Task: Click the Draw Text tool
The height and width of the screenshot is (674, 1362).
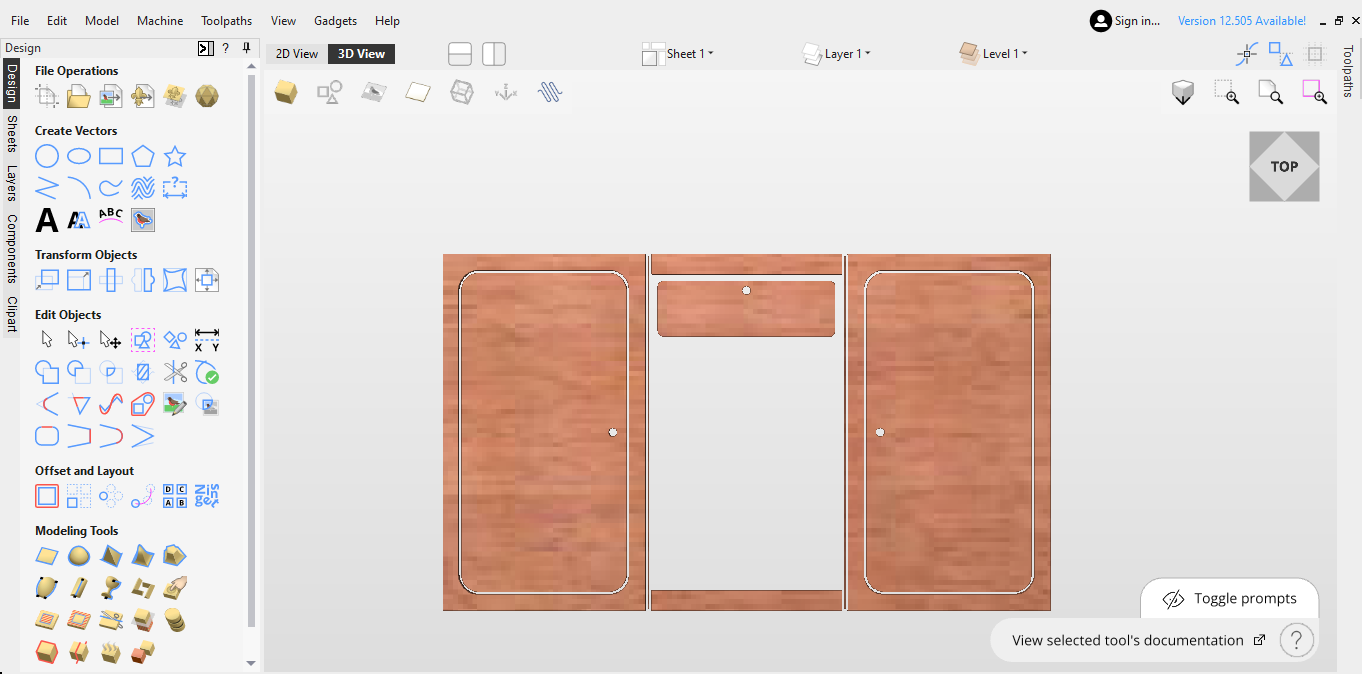Action: click(47, 219)
